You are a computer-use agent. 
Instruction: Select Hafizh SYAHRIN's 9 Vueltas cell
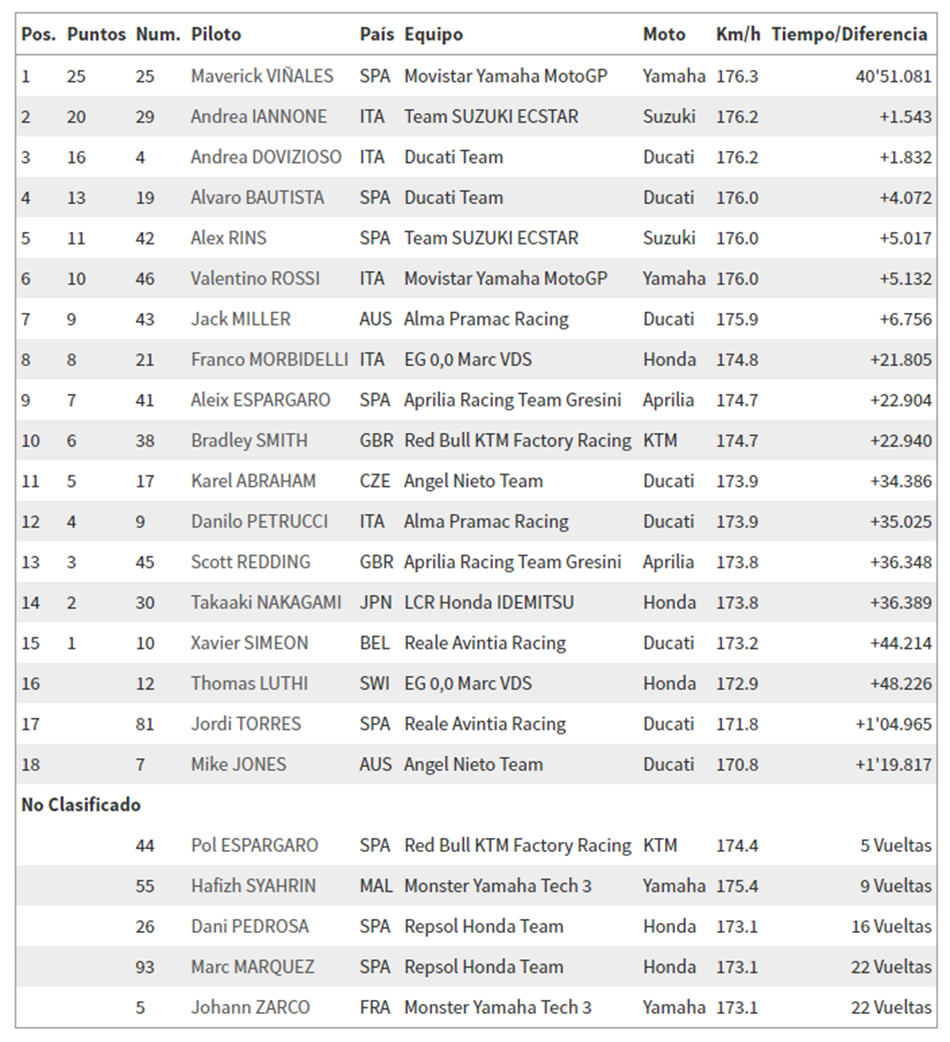tap(896, 886)
